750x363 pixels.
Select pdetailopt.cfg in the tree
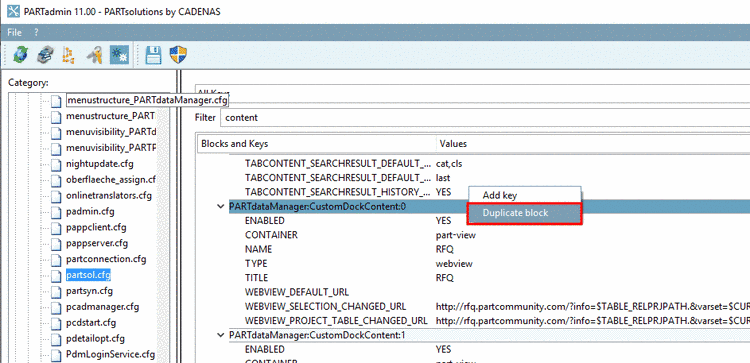pos(95,339)
